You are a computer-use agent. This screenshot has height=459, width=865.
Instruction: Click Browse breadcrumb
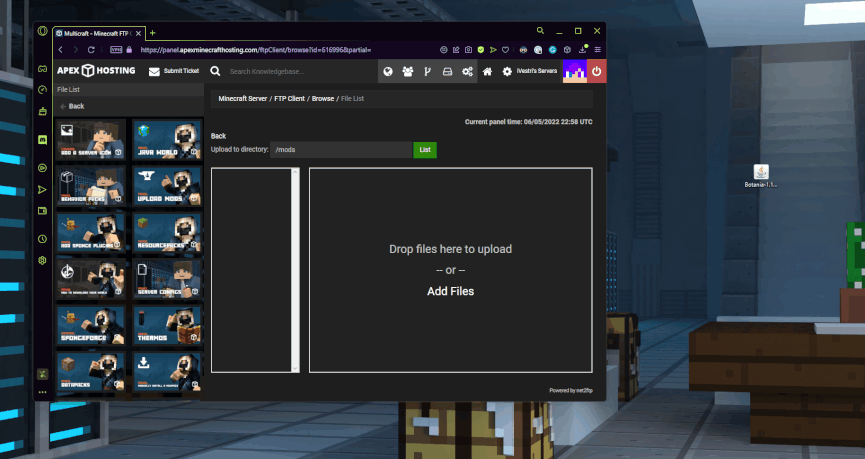click(x=323, y=99)
